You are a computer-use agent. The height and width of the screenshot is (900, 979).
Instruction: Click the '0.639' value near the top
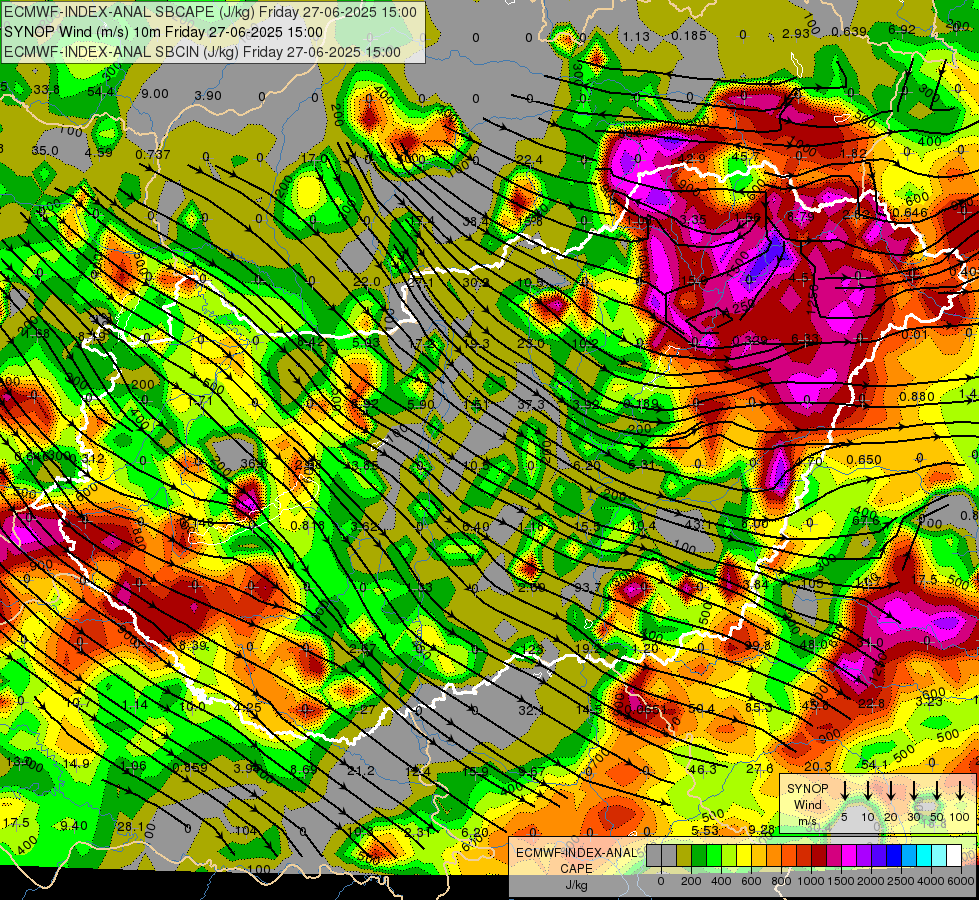click(849, 32)
